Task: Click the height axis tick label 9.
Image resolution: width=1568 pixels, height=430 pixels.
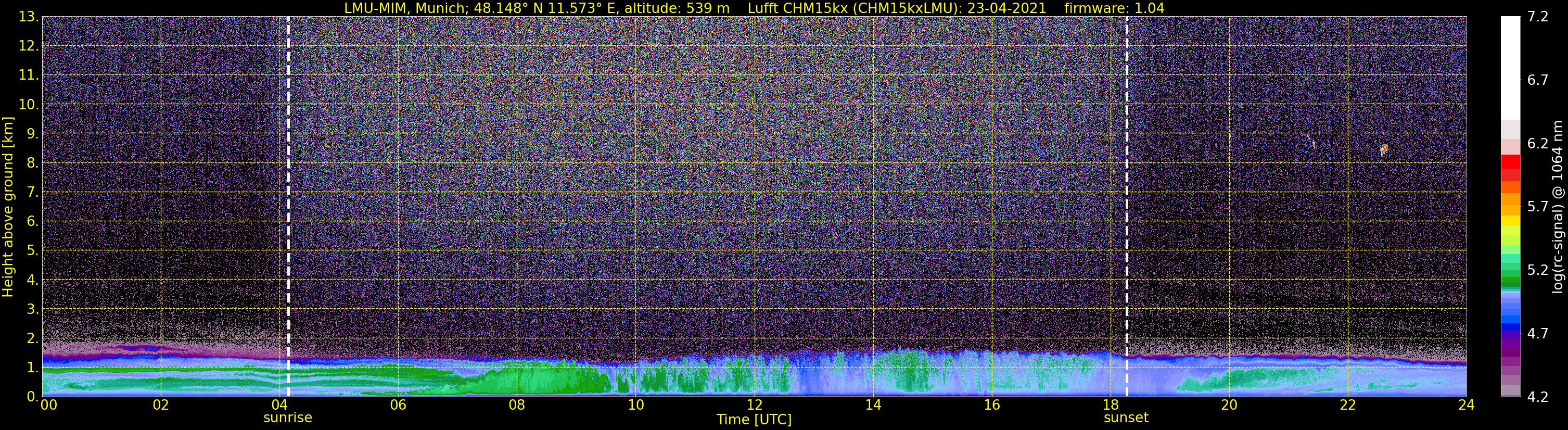Action: click(32, 134)
